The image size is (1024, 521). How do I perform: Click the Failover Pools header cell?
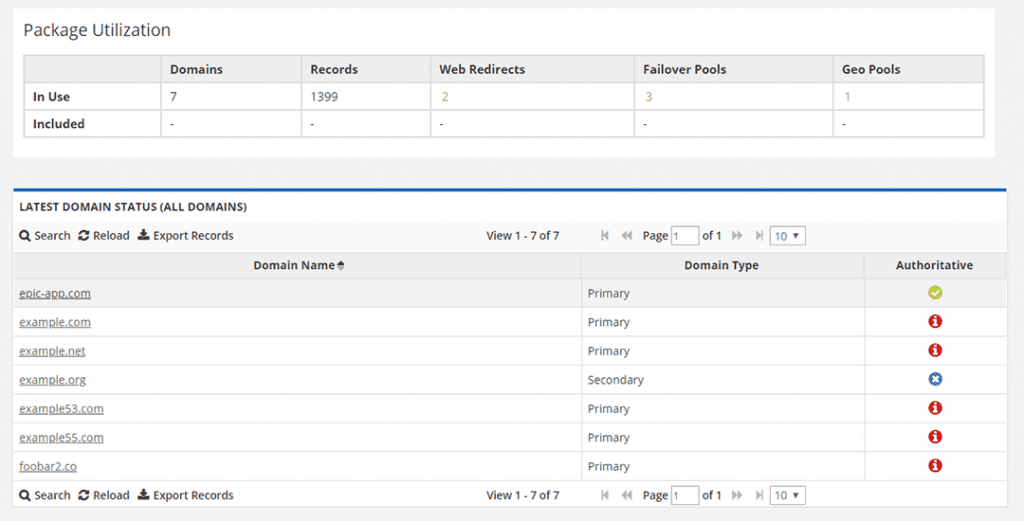733,69
